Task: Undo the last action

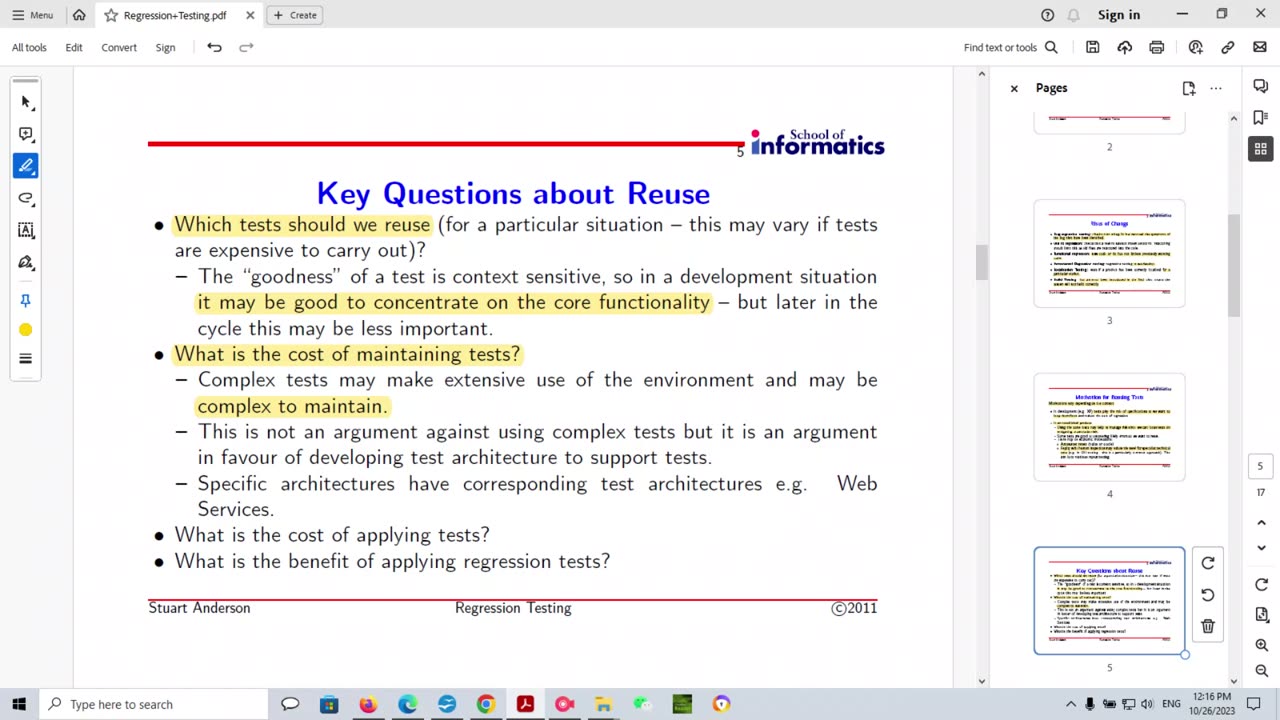Action: click(214, 47)
